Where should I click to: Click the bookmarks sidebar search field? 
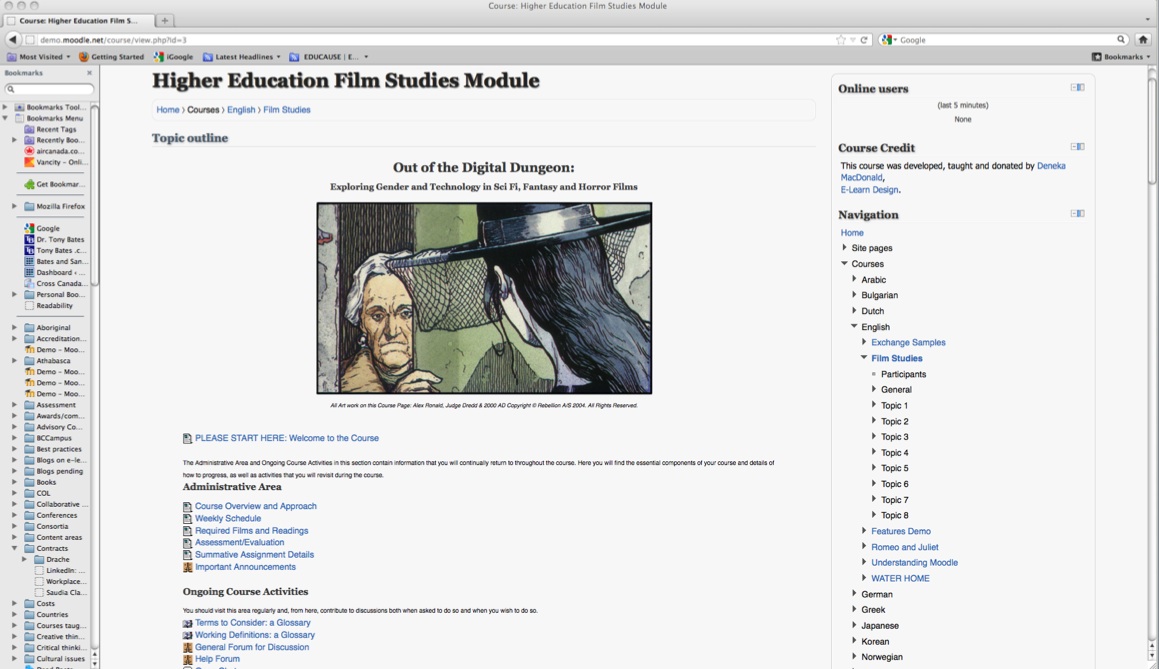(x=50, y=89)
